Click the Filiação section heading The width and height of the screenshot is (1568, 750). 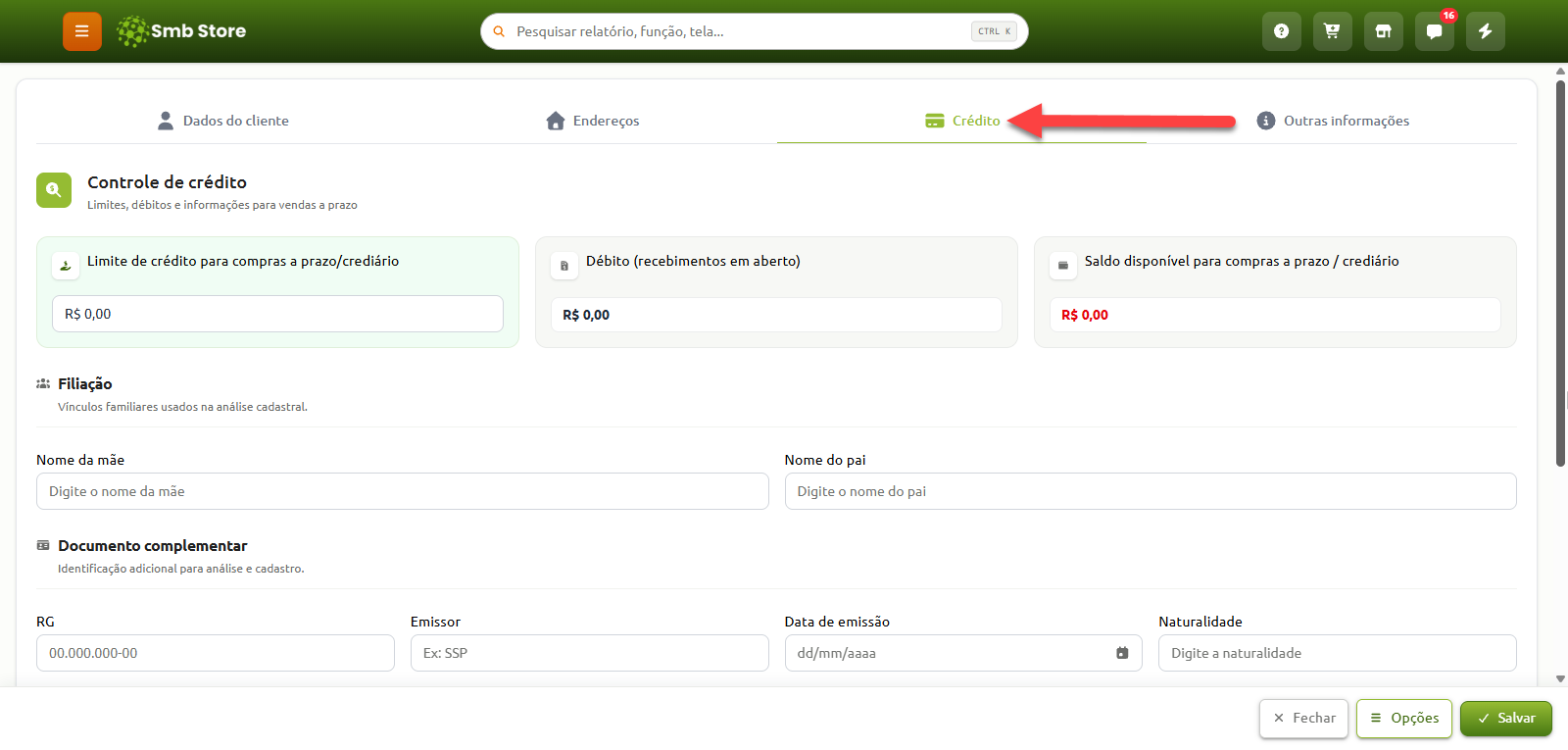tap(85, 383)
